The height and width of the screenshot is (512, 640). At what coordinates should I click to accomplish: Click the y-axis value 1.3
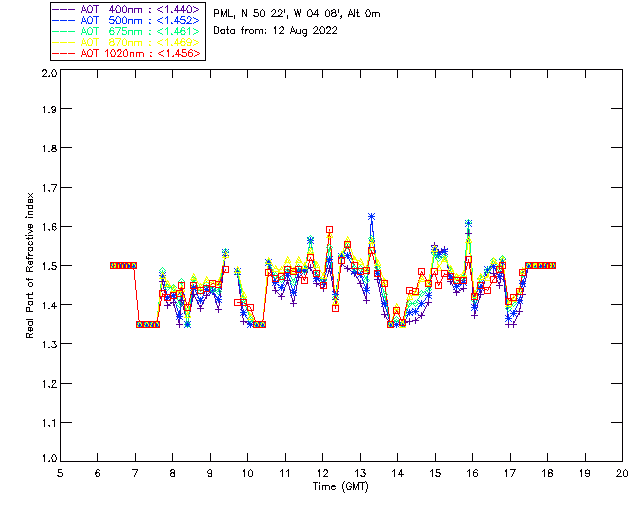(49, 345)
